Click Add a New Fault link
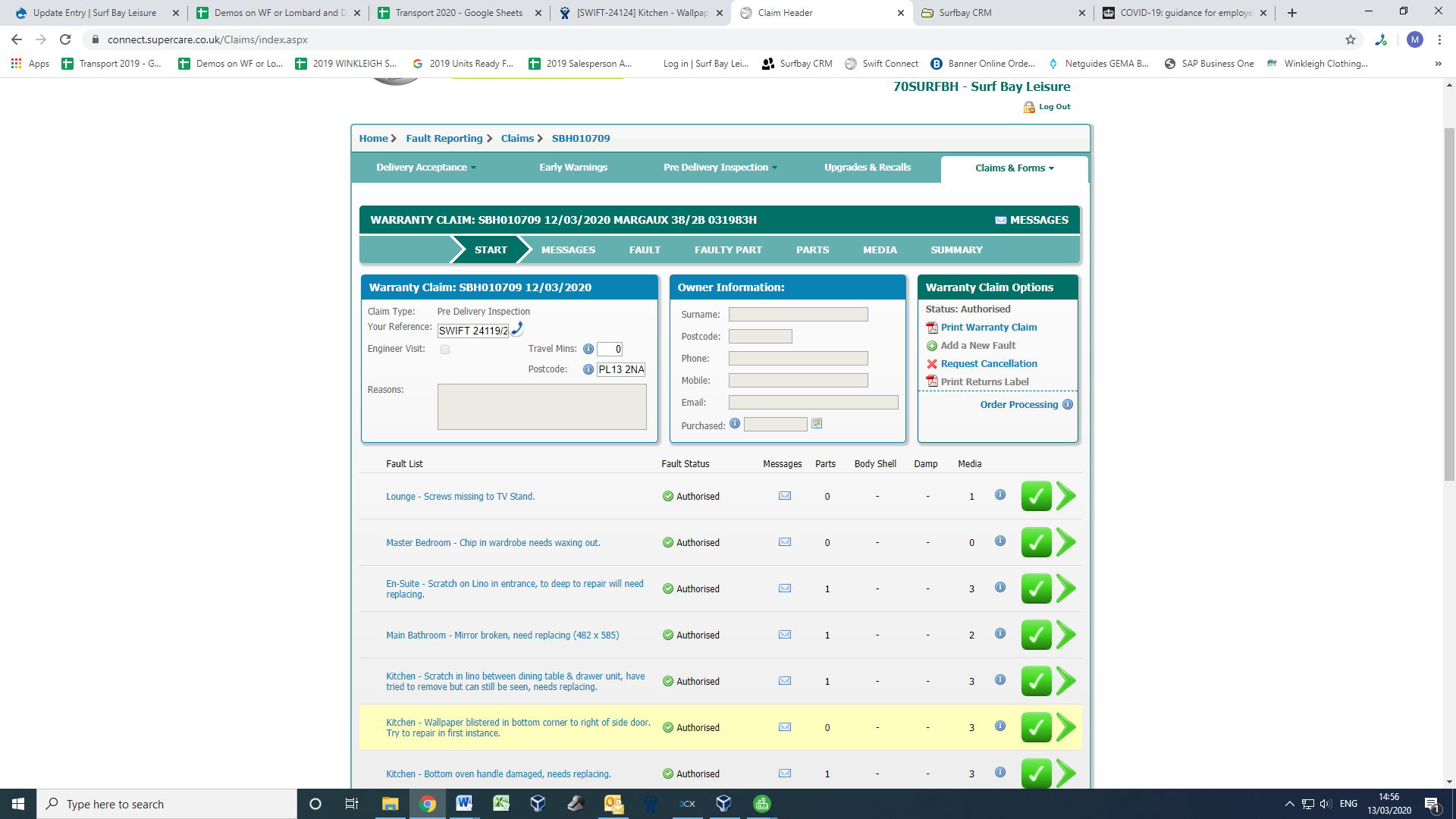The width and height of the screenshot is (1456, 819). pyautogui.click(x=977, y=346)
